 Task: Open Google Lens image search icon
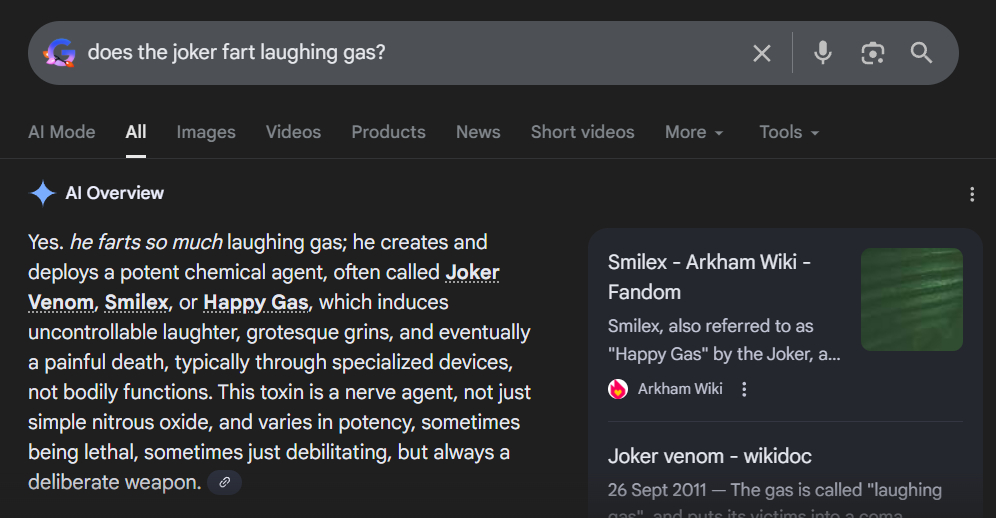coord(873,53)
